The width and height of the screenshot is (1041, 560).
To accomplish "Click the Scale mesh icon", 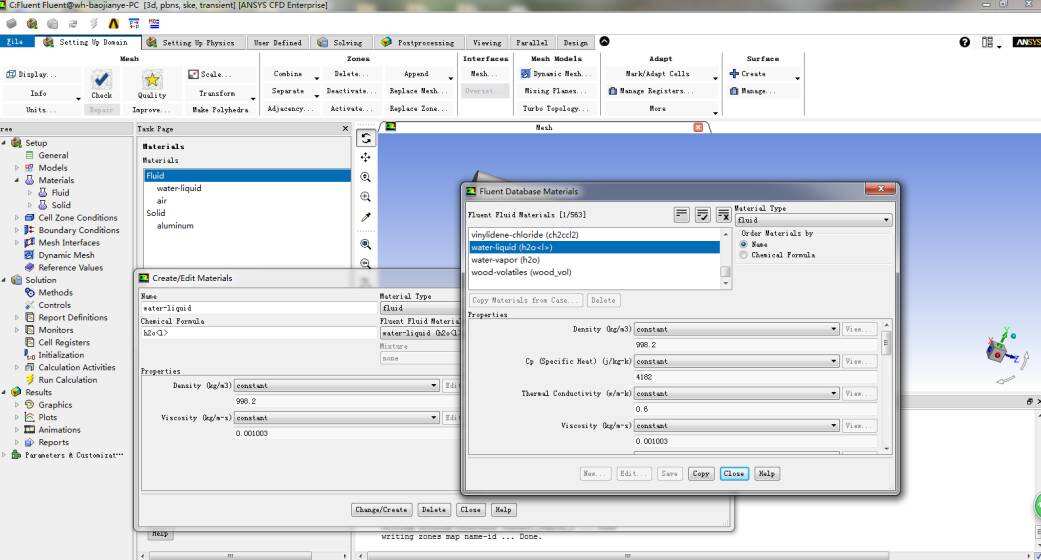I will point(193,74).
